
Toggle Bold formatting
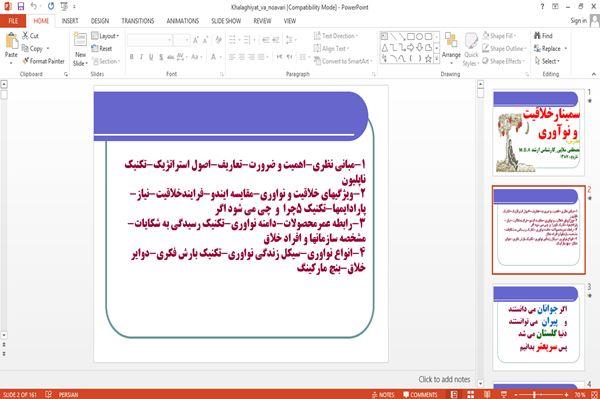tap(131, 57)
